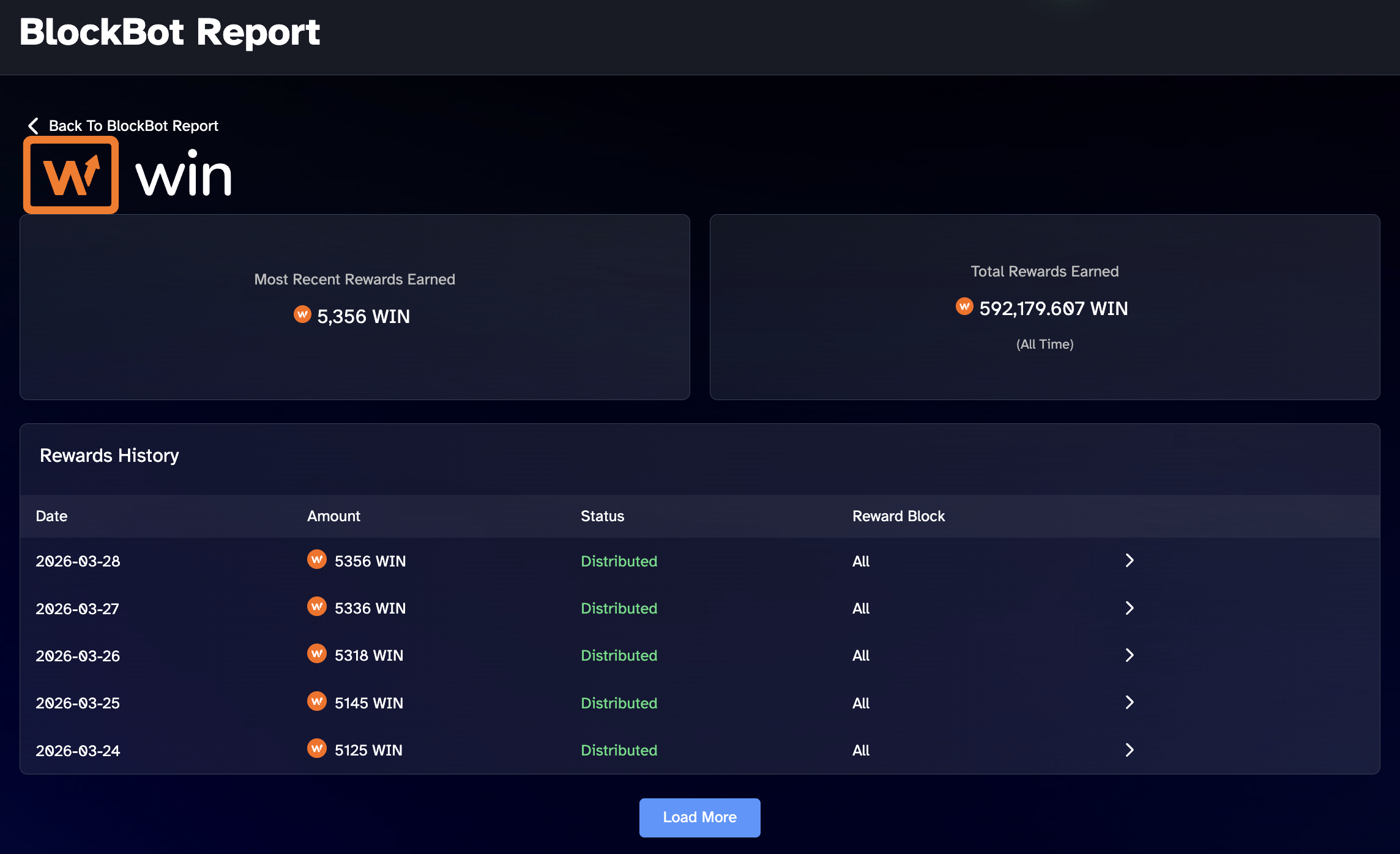The width and height of the screenshot is (1400, 854).
Task: Click WIN coin icon beside 592,179.607 WIN
Action: 964,306
